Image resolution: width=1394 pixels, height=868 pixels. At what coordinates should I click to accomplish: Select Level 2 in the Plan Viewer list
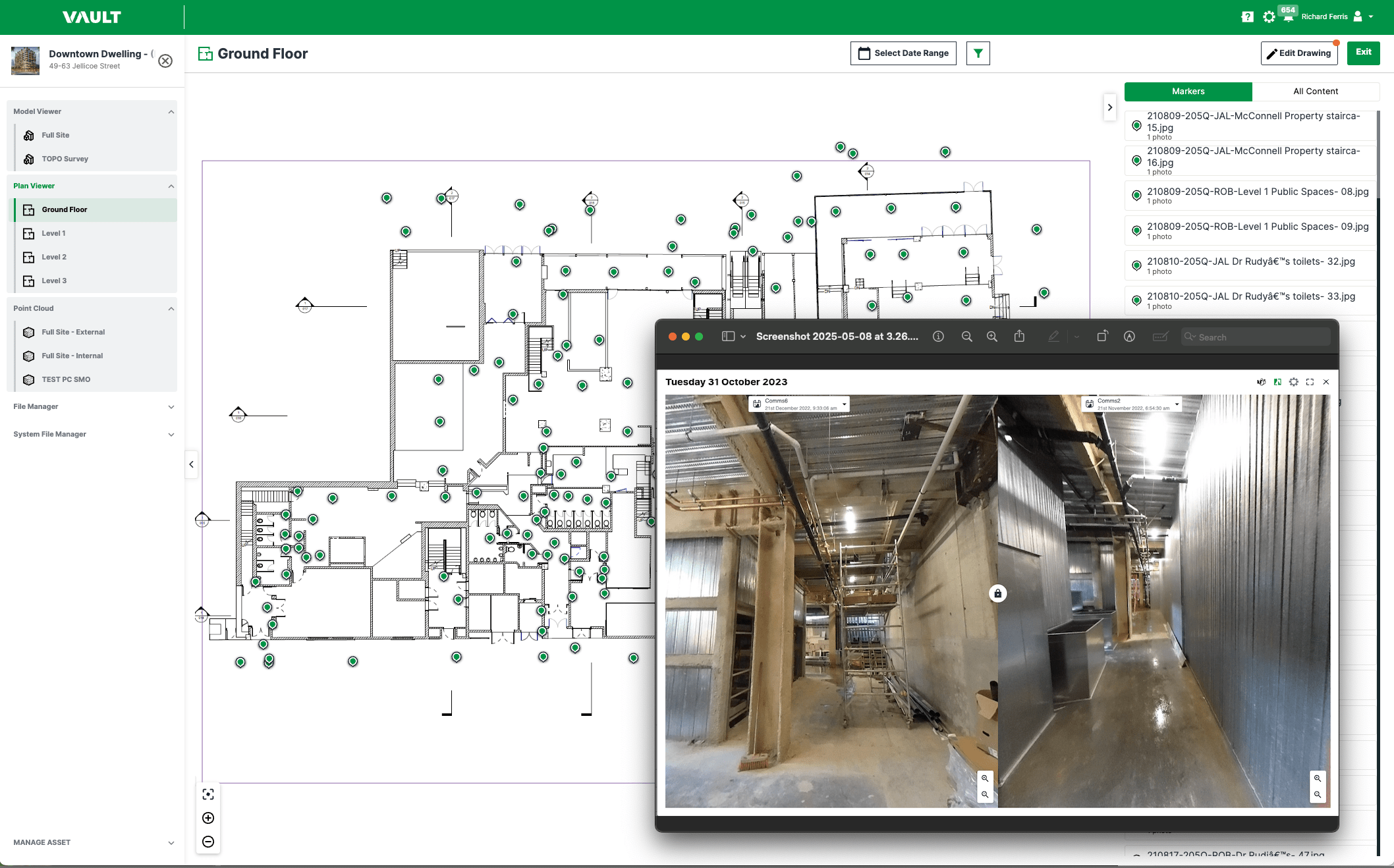point(54,257)
